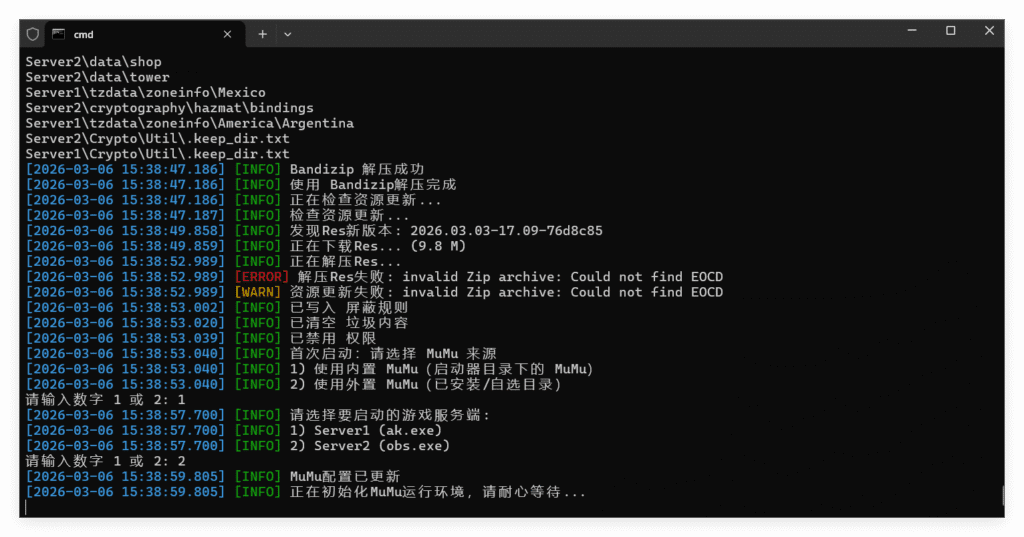Click the red [ERROR] tag in log
Screen dimensions: 1024x537
[261, 277]
